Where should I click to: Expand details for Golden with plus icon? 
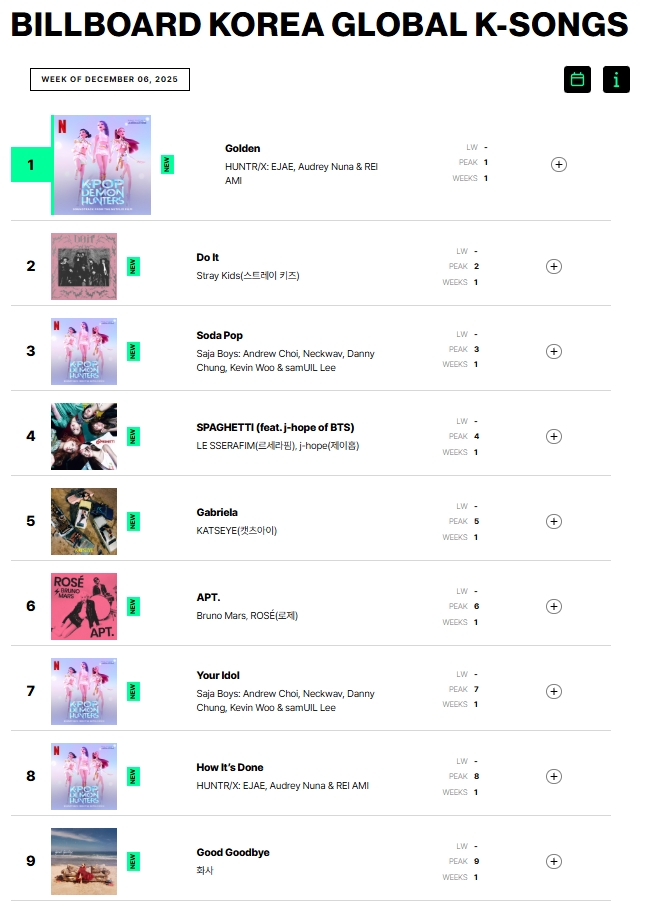tap(558, 164)
